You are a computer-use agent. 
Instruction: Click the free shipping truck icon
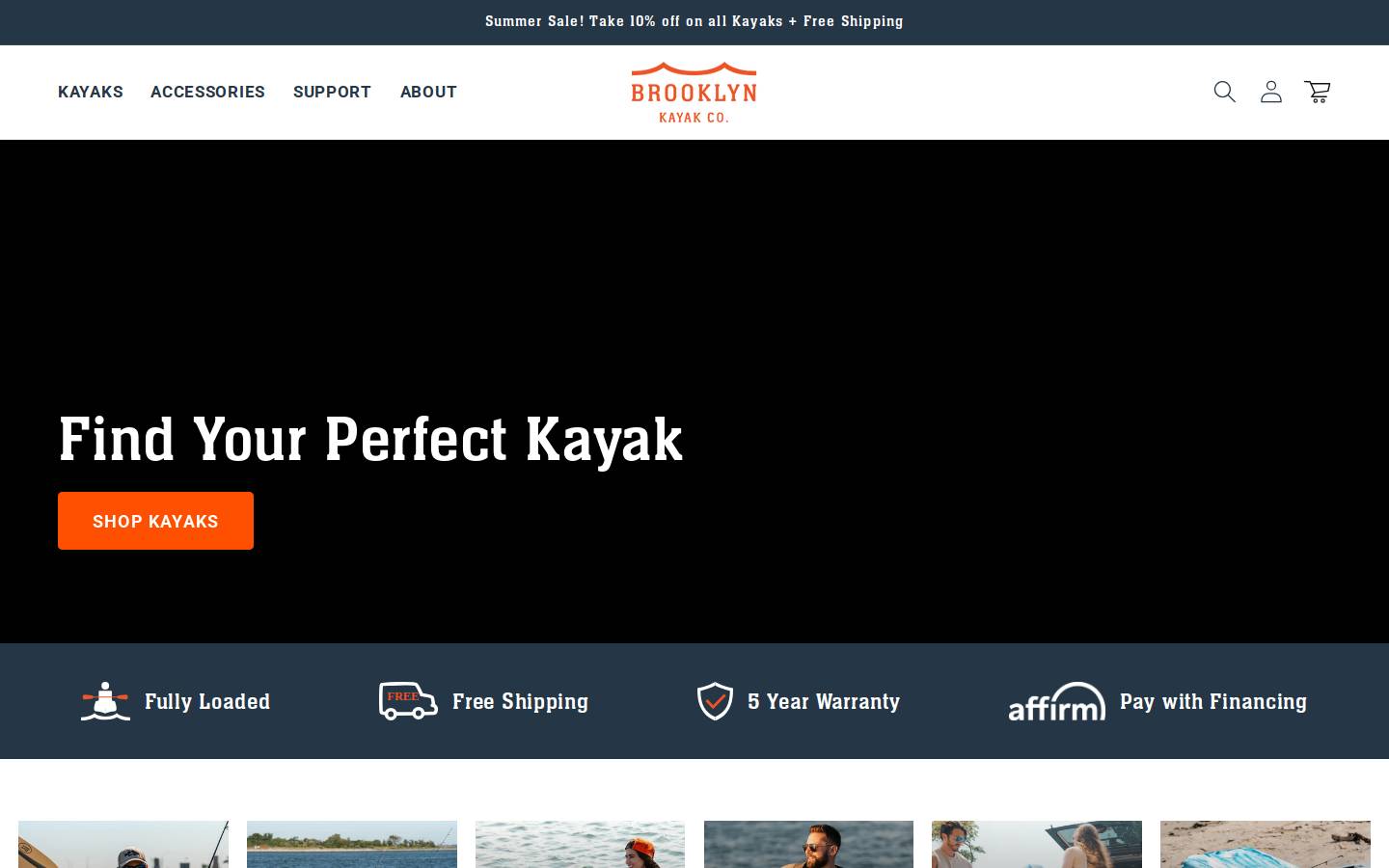(408, 701)
